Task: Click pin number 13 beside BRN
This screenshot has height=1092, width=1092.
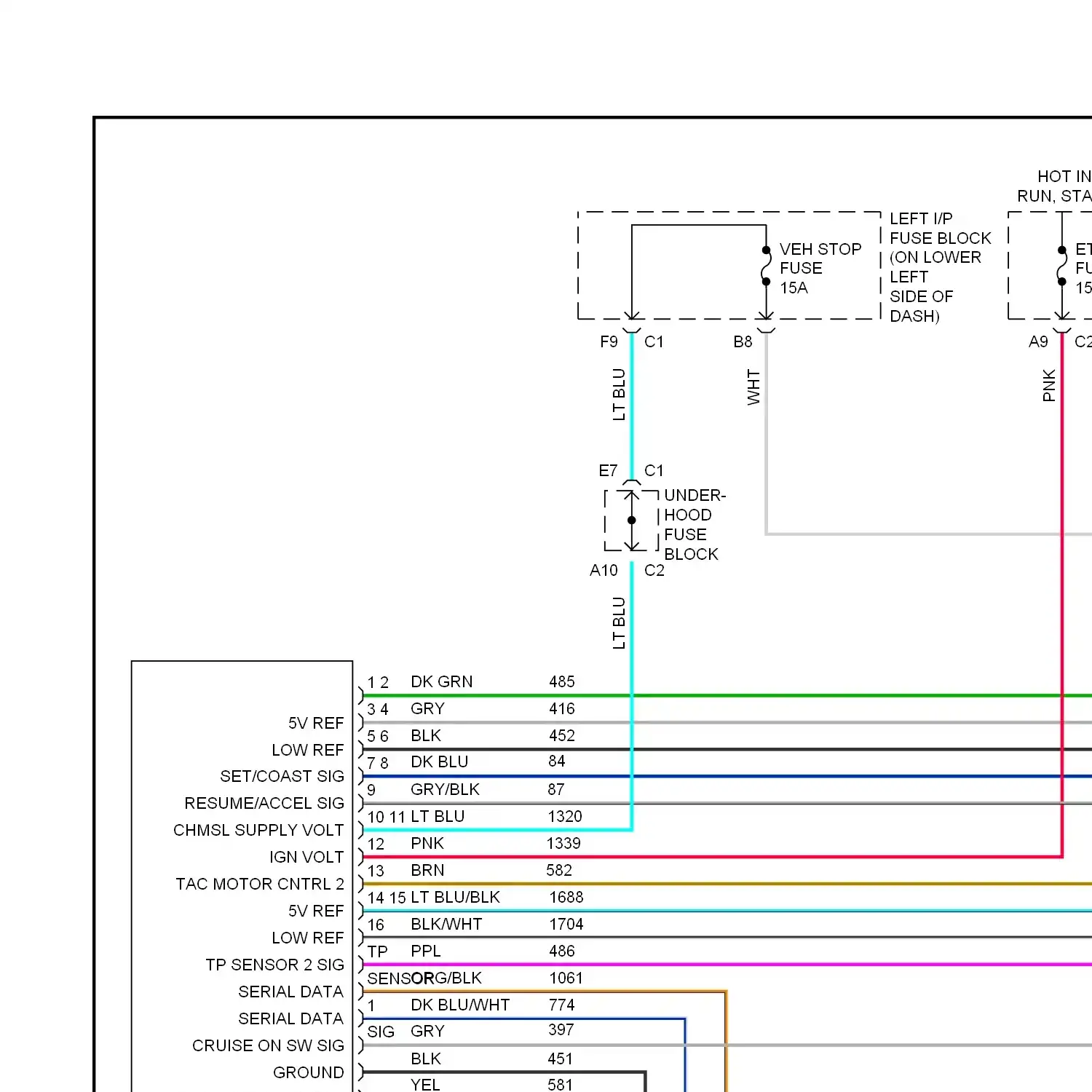Action: click(376, 871)
